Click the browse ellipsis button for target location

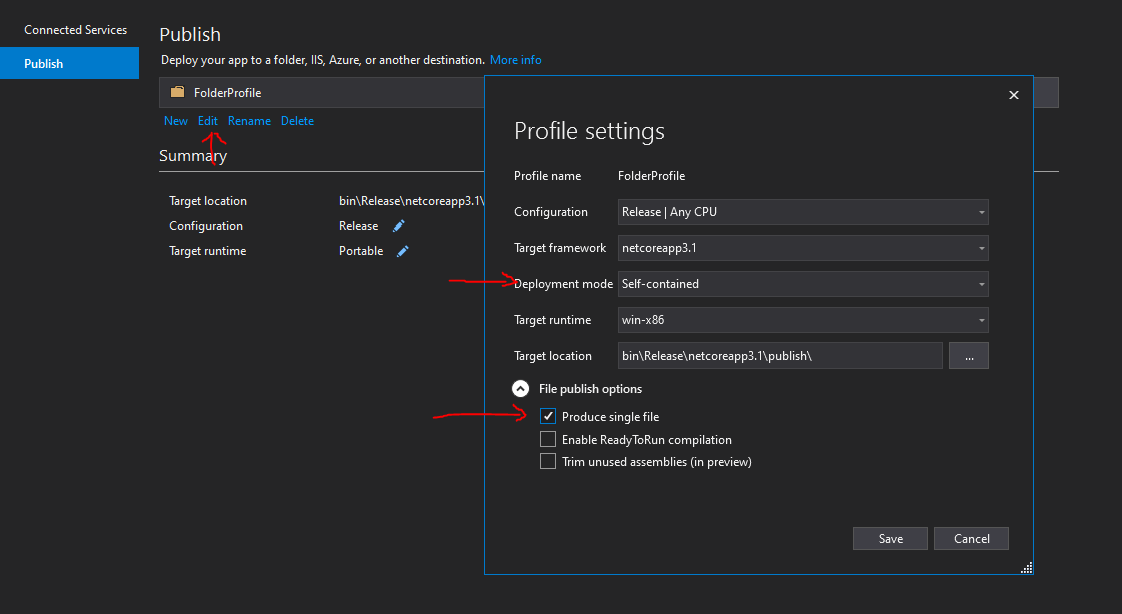969,356
